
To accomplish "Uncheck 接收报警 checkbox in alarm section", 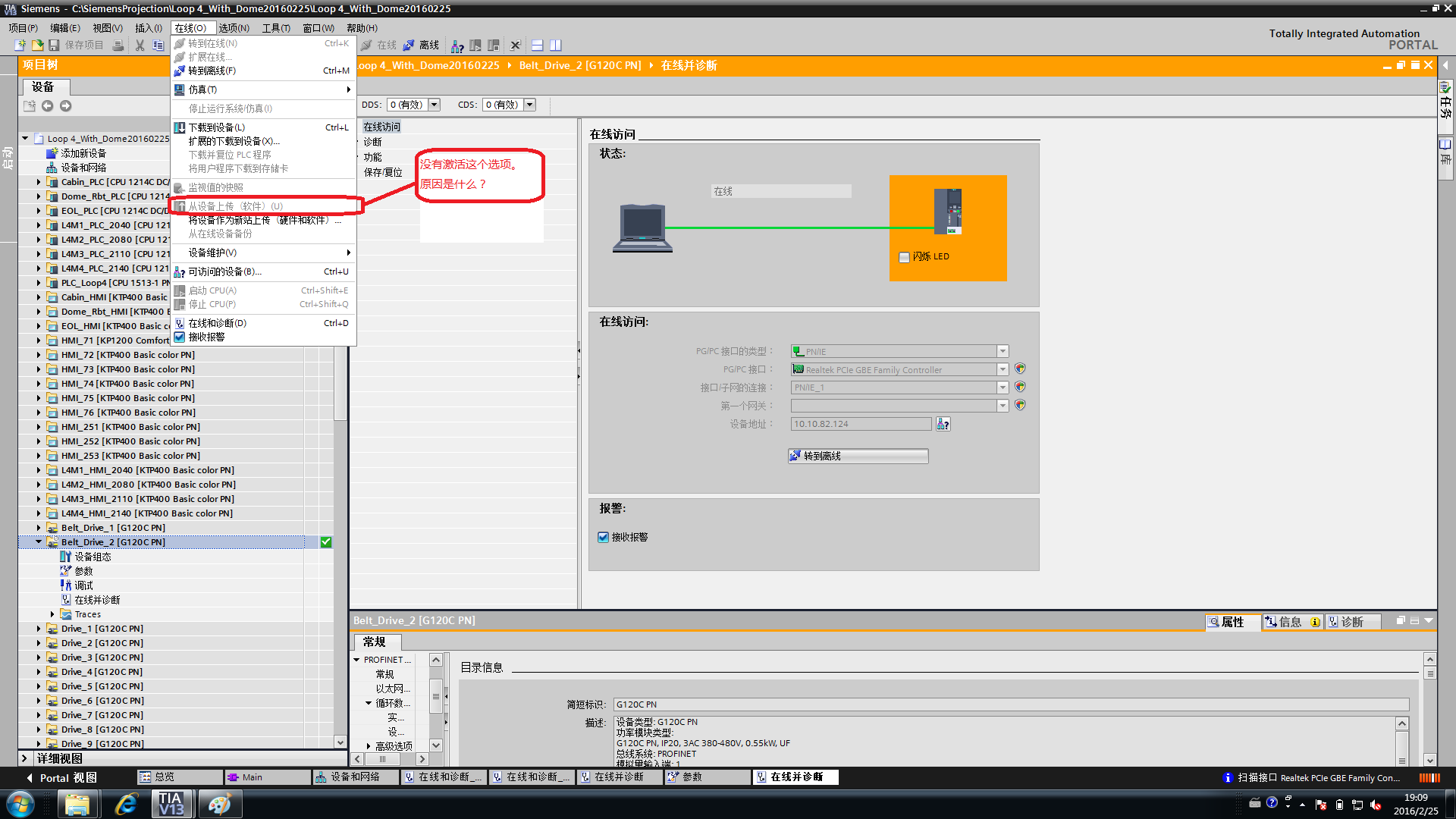I will click(604, 538).
